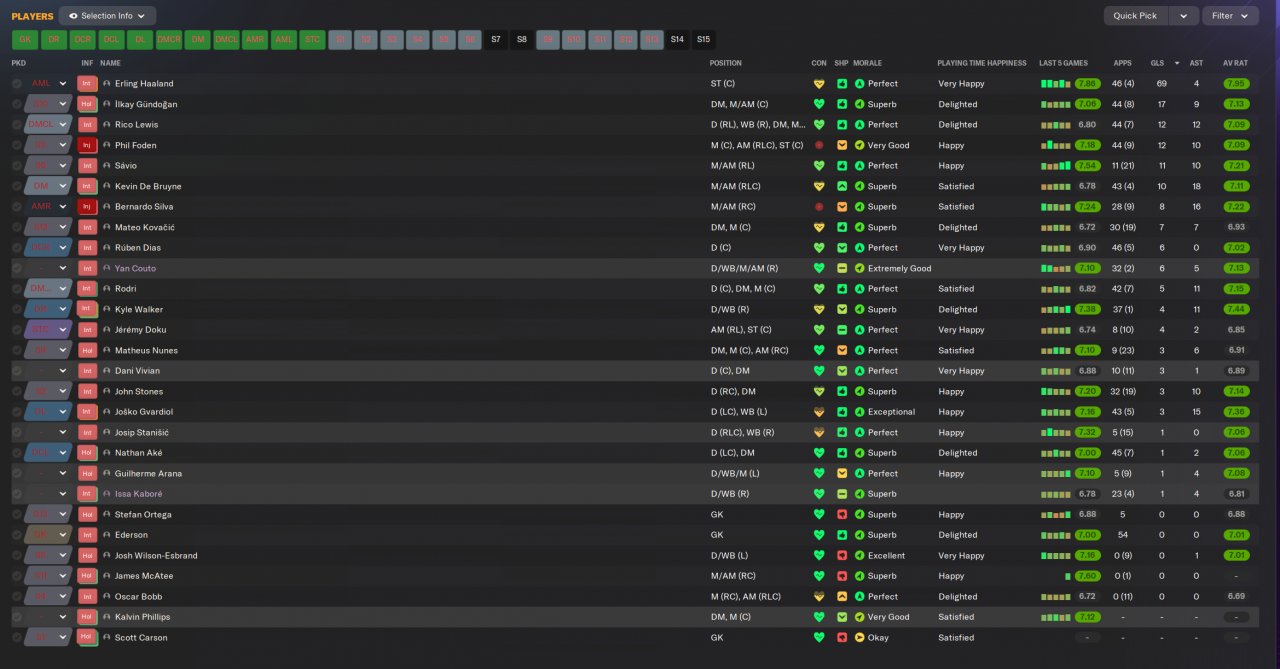The image size is (1280, 669).
Task: Click Stefan Ortega's red match sharpness icon
Action: [x=842, y=514]
